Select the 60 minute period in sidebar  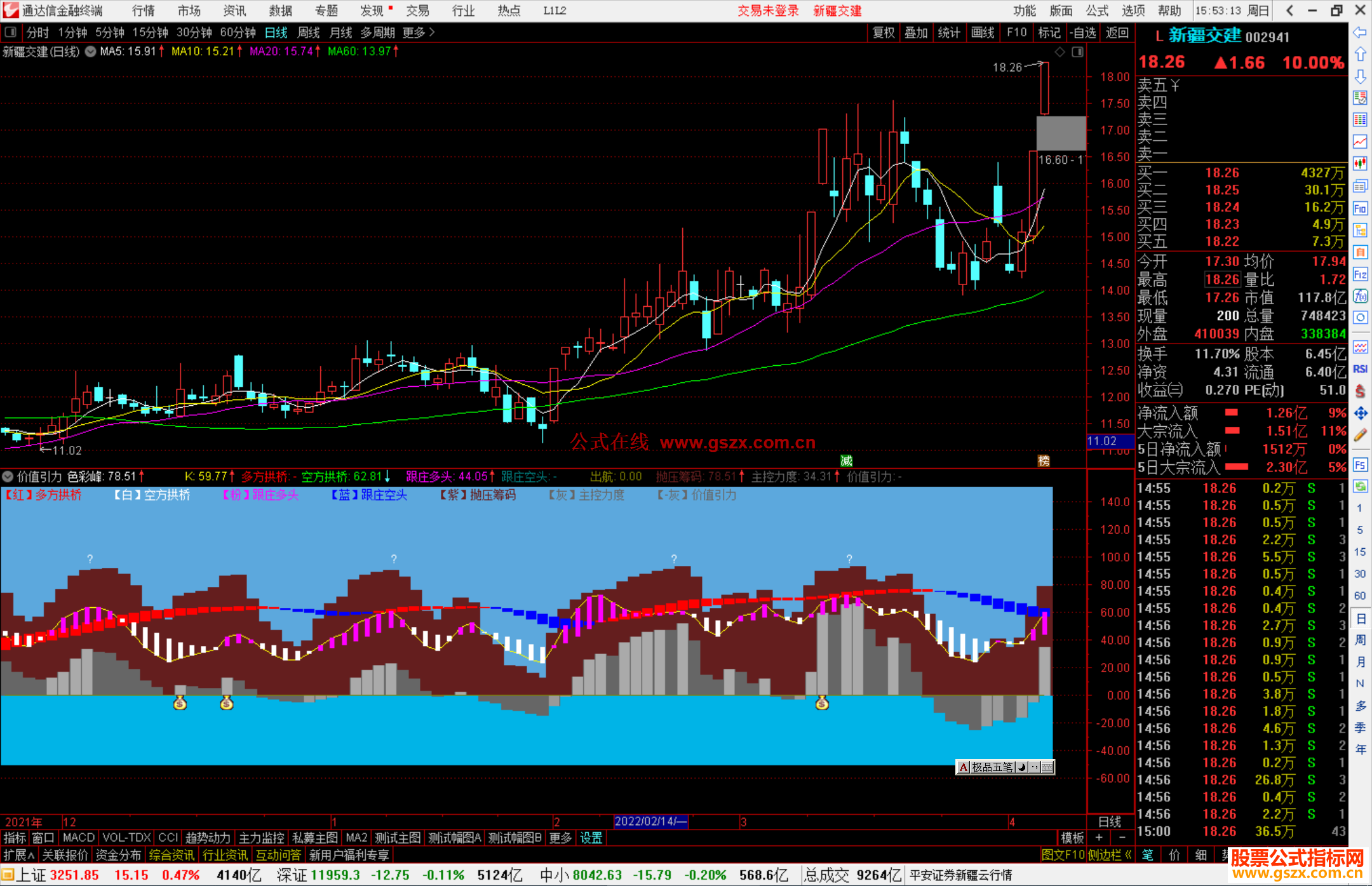(x=1360, y=596)
